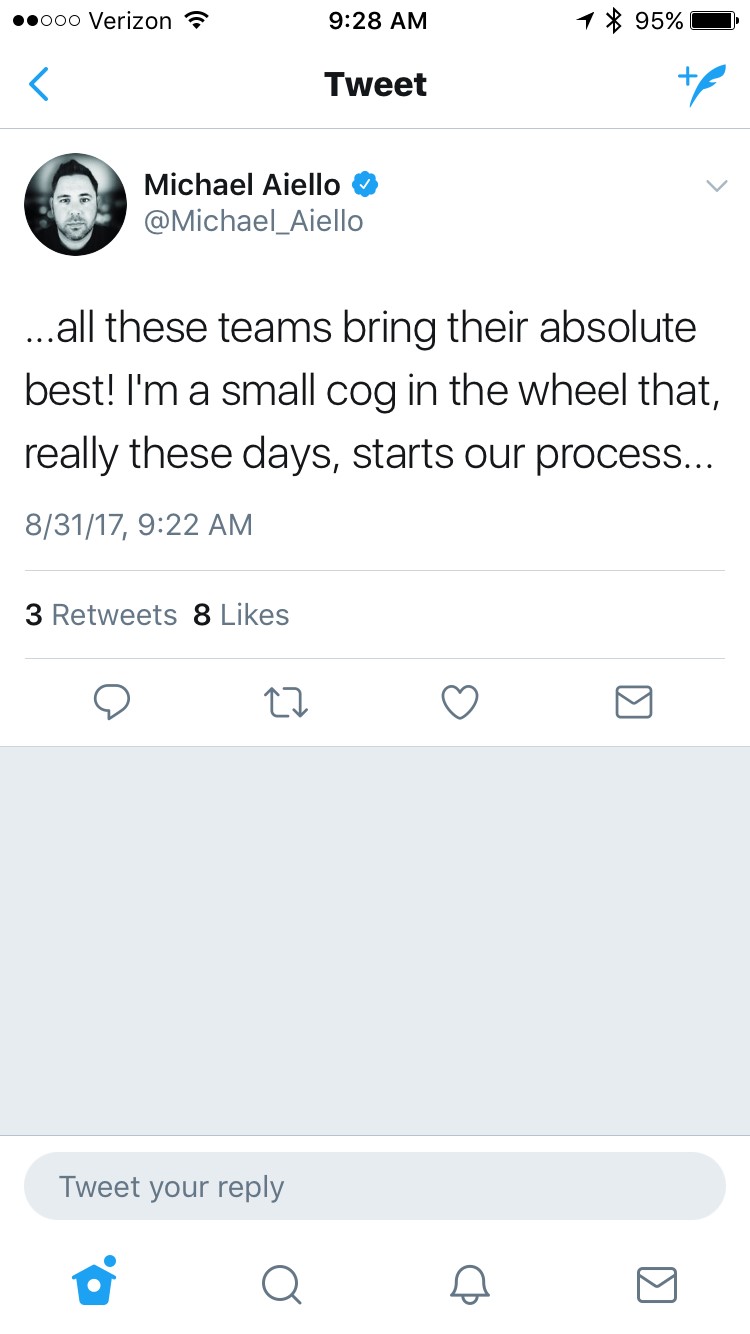Compose a new tweet with feather icon
The image size is (750, 1334).
701,86
